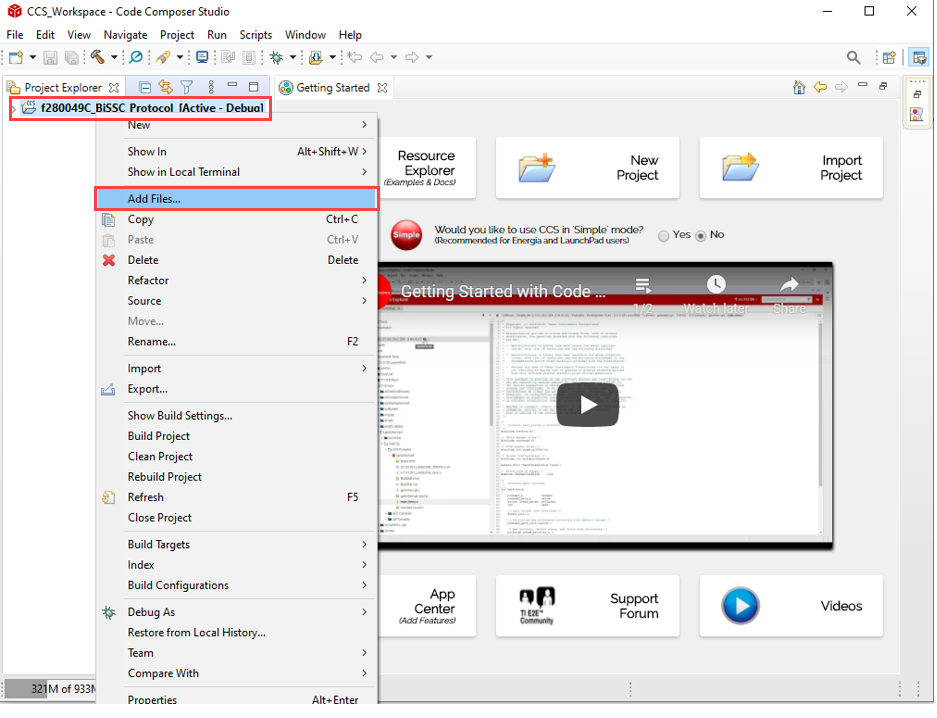937x718 pixels.
Task: Open the Debug dropdown arrow beside bug icon
Action: (x=293, y=58)
